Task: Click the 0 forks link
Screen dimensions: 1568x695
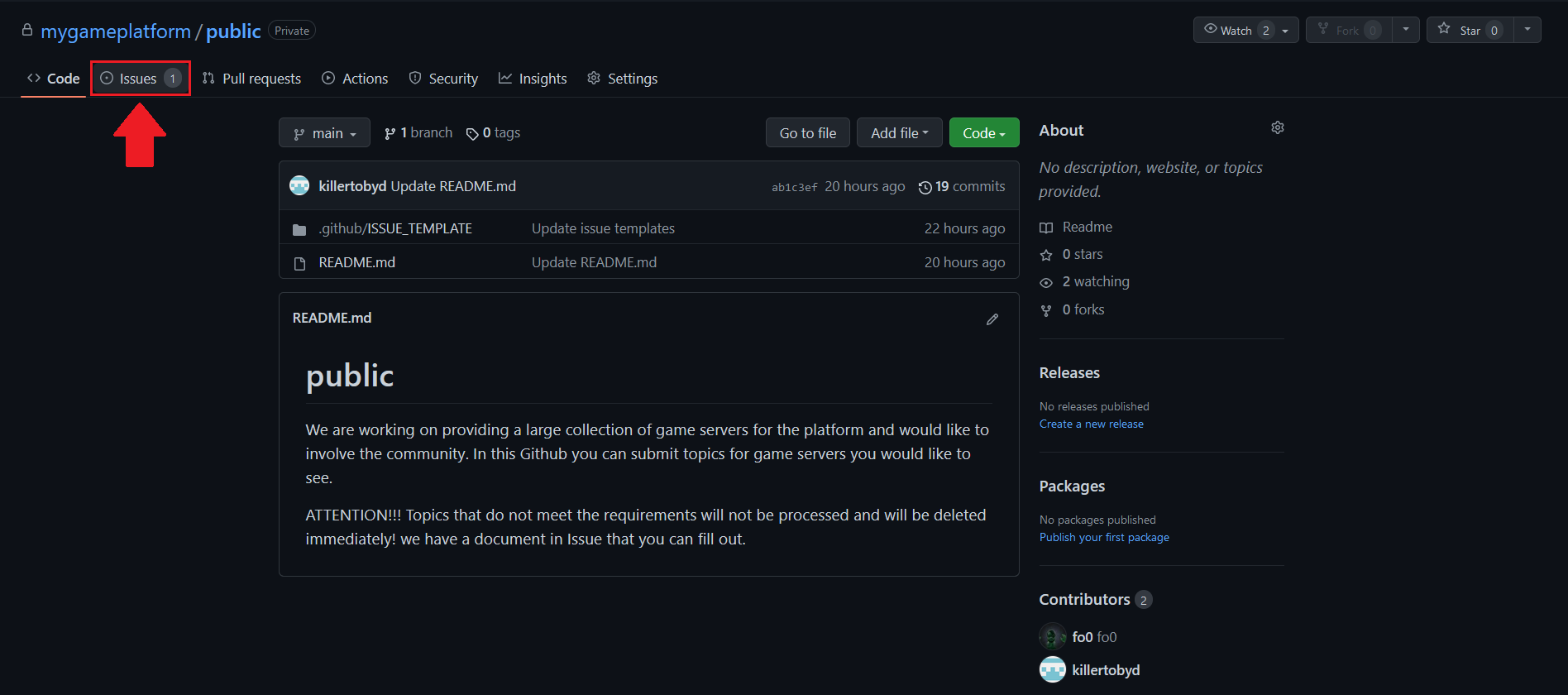Action: point(1083,309)
